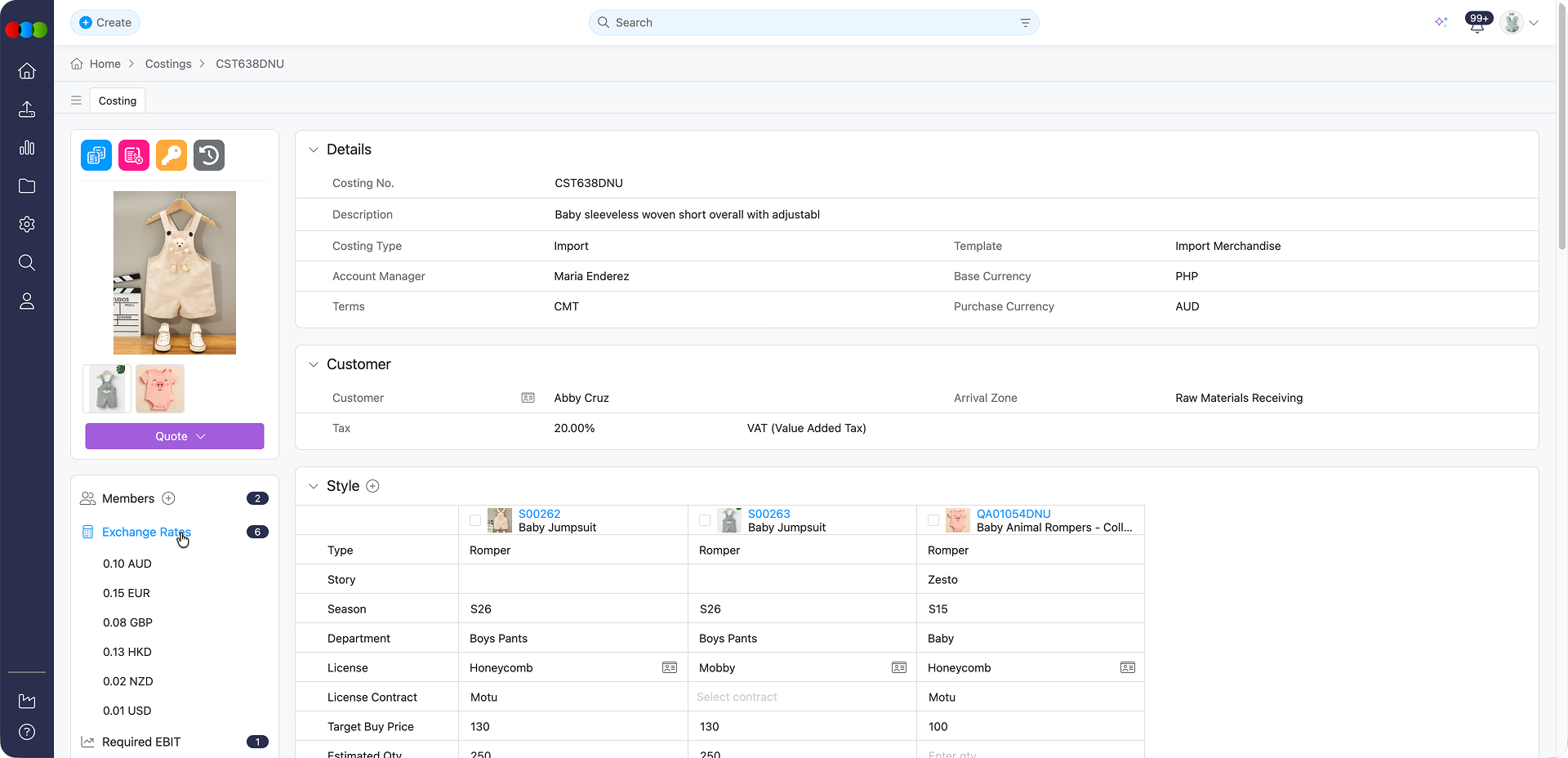Open the S00262 style link
This screenshot has width=1568, height=758.
(x=539, y=514)
